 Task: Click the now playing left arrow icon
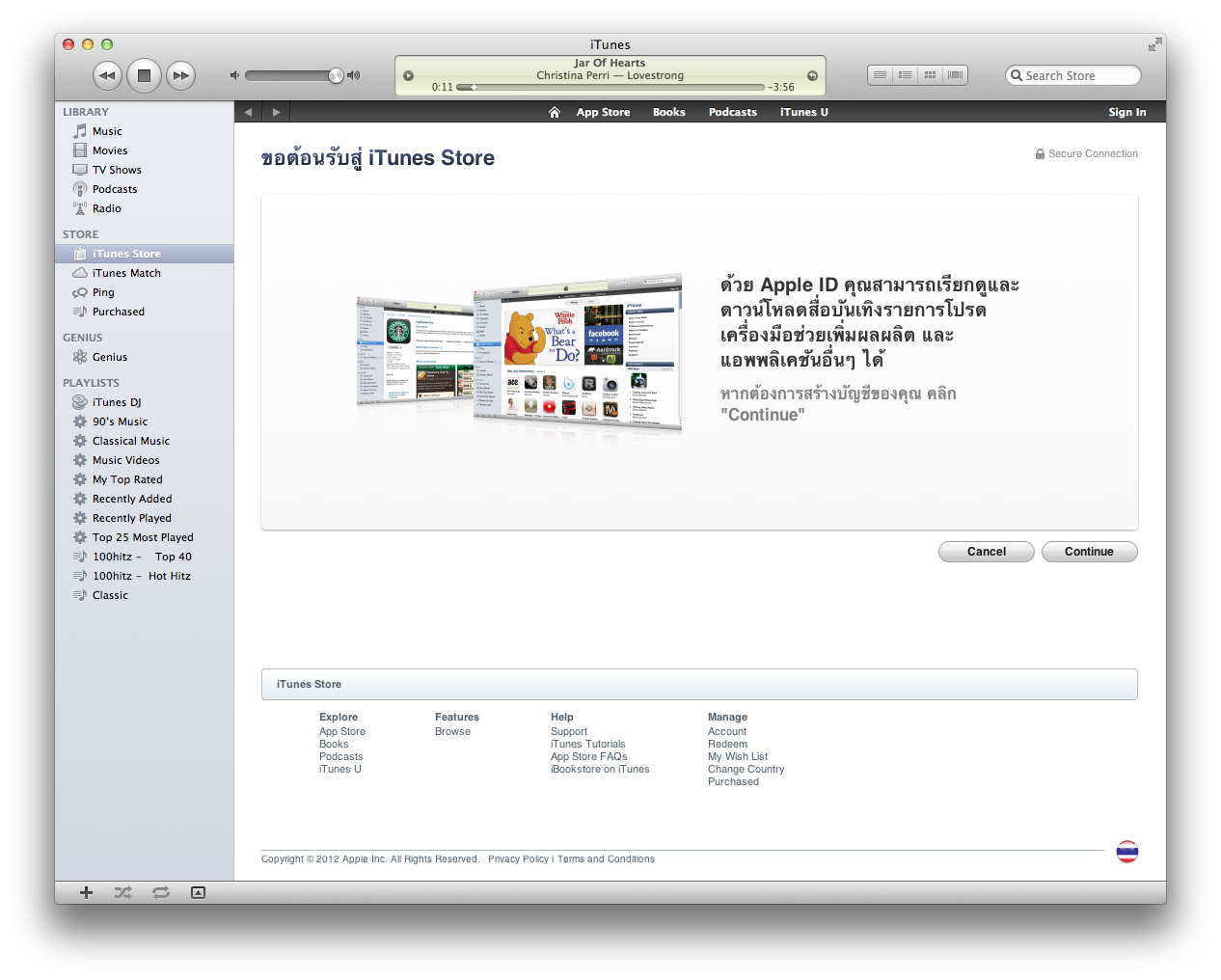[x=408, y=75]
